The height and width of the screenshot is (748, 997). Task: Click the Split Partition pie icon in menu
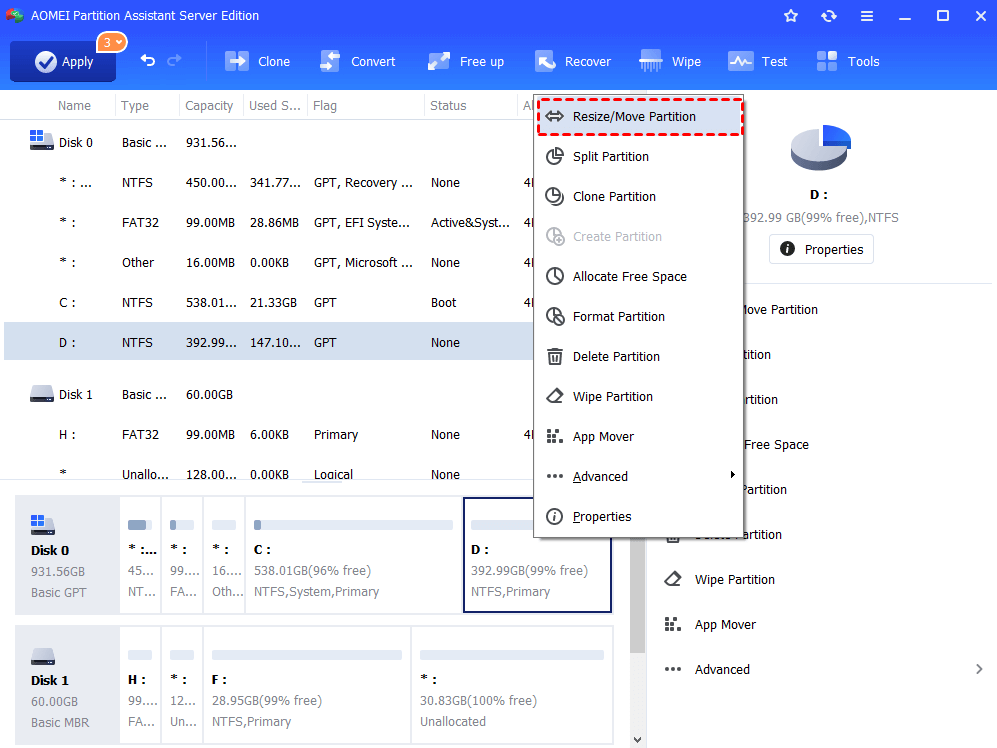tap(554, 156)
